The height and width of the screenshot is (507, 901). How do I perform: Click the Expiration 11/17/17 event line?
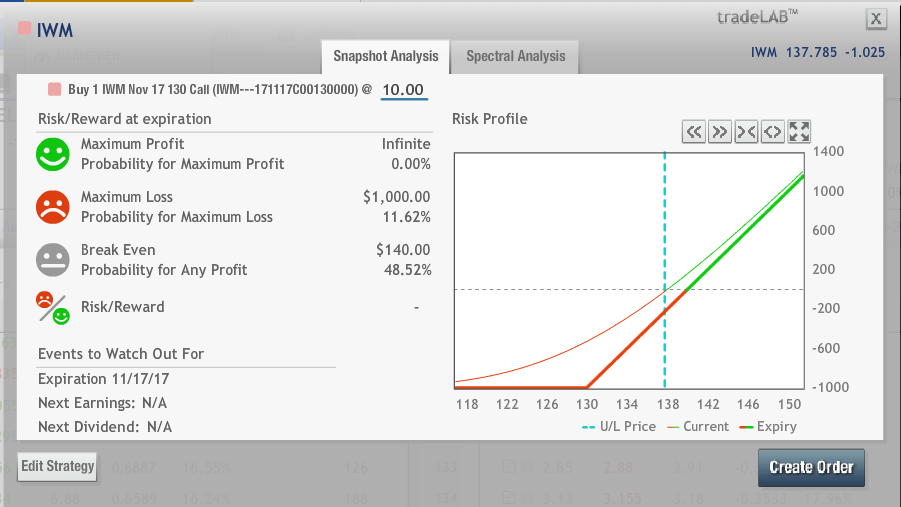[x=103, y=379]
